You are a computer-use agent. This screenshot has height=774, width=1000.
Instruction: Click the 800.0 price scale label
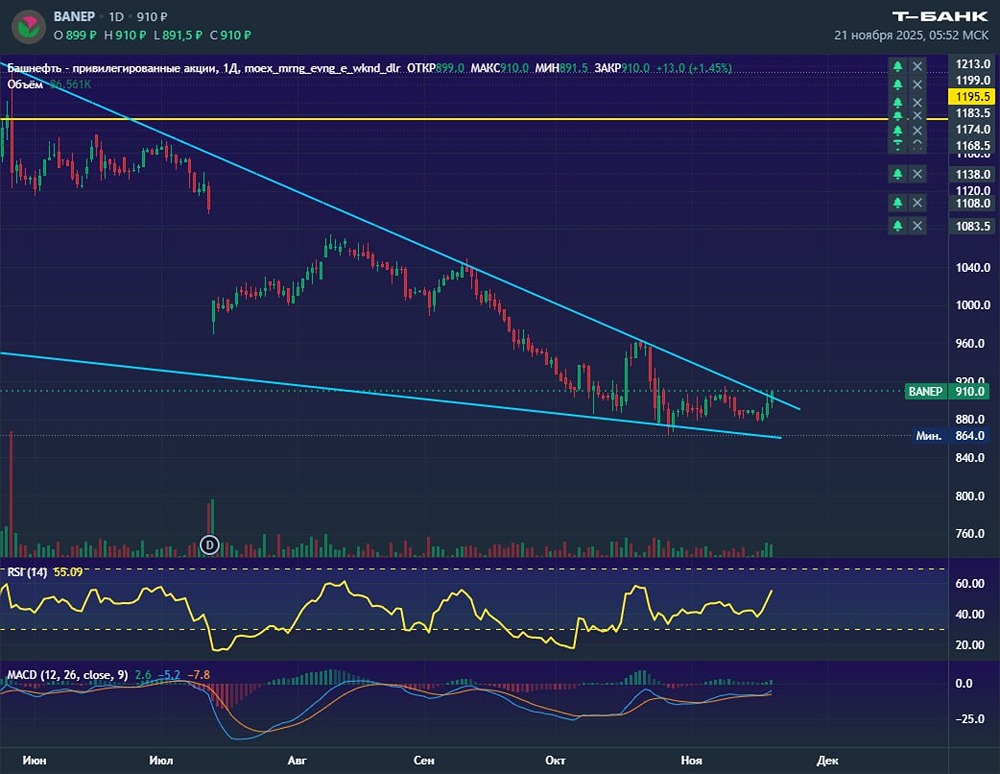pos(969,495)
